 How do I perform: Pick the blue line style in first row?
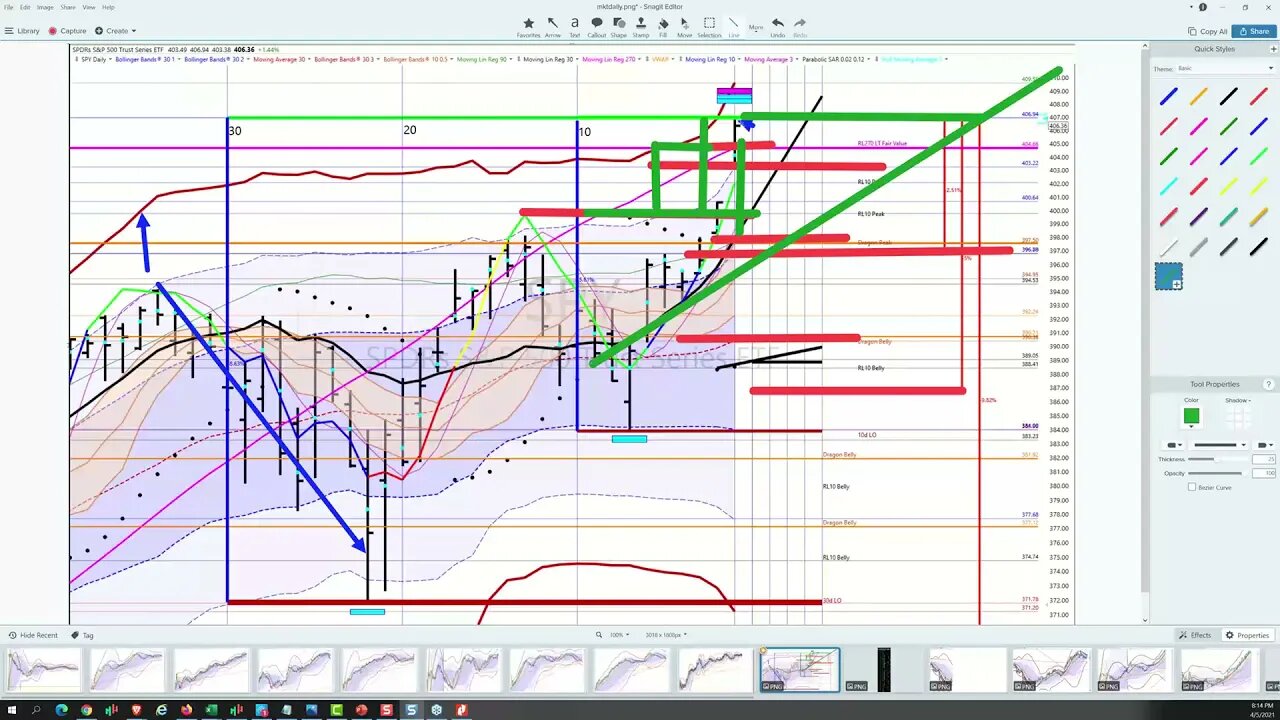pos(1168,96)
